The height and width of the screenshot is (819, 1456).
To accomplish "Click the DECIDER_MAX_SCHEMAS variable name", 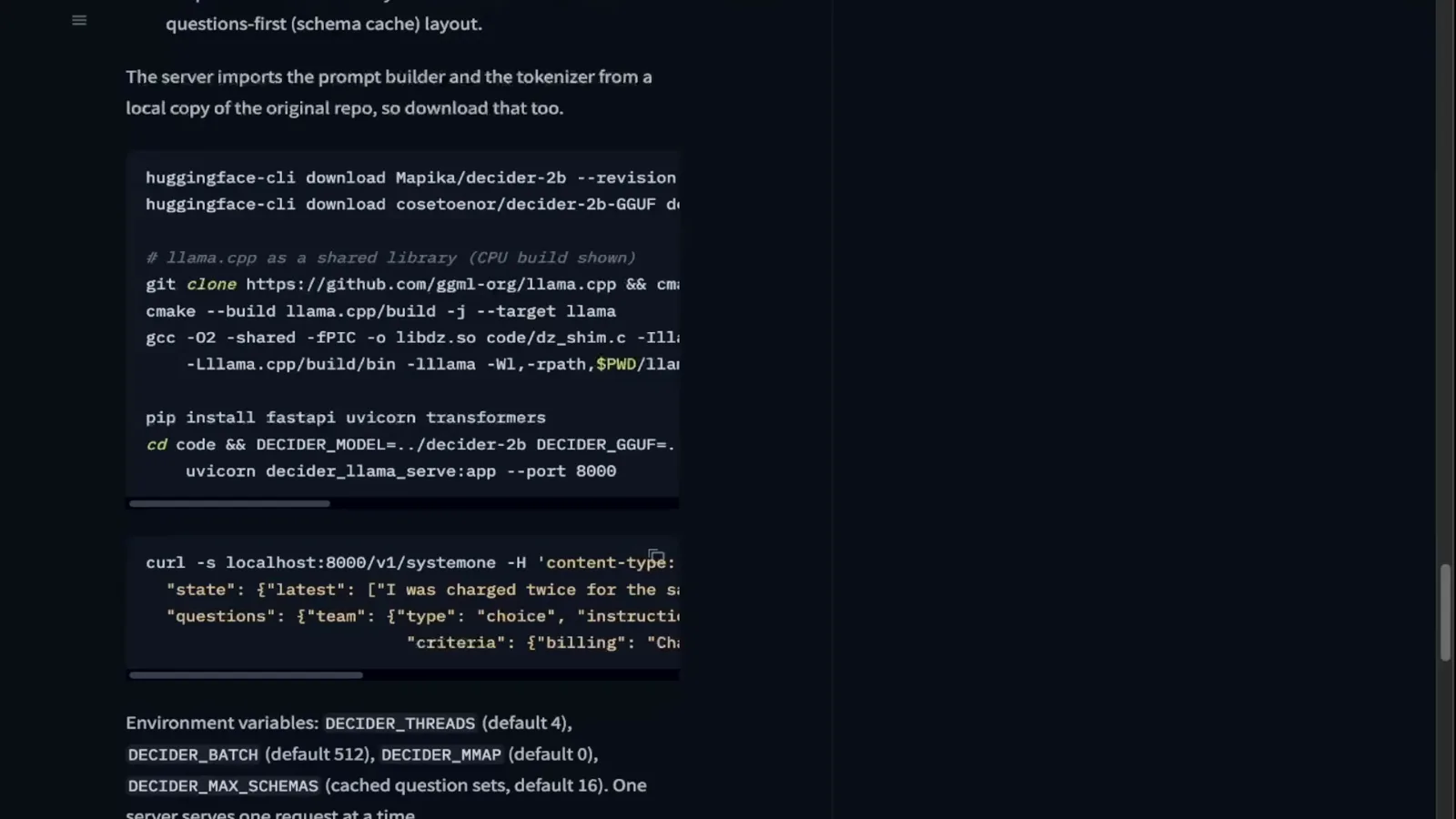I will click(223, 785).
